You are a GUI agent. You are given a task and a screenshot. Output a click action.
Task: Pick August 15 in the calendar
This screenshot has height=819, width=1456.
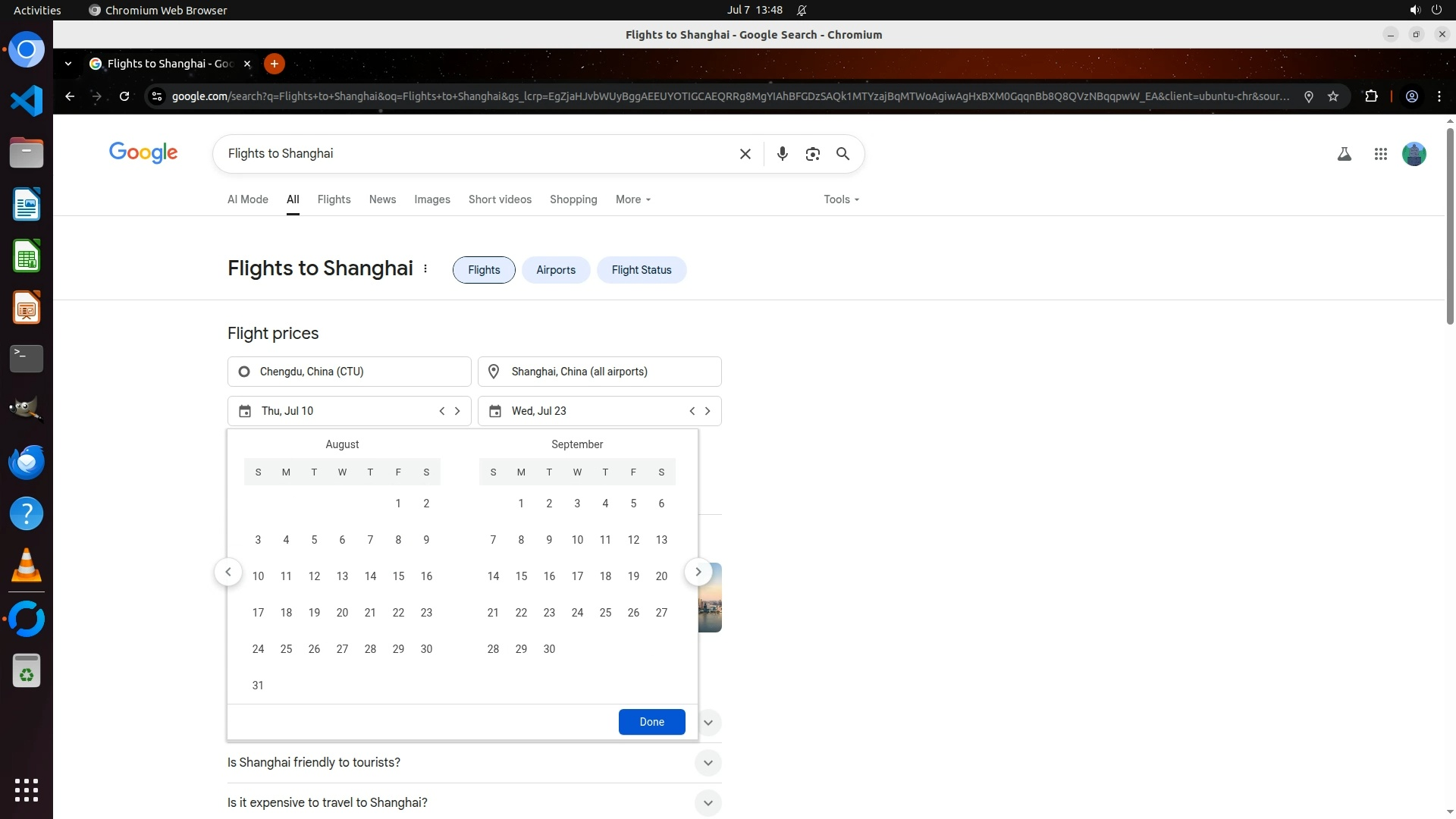tap(398, 576)
